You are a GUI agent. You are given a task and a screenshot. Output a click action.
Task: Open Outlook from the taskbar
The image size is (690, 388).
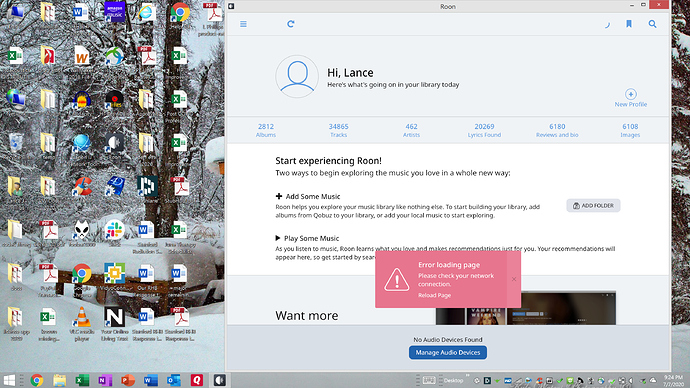[x=174, y=380]
